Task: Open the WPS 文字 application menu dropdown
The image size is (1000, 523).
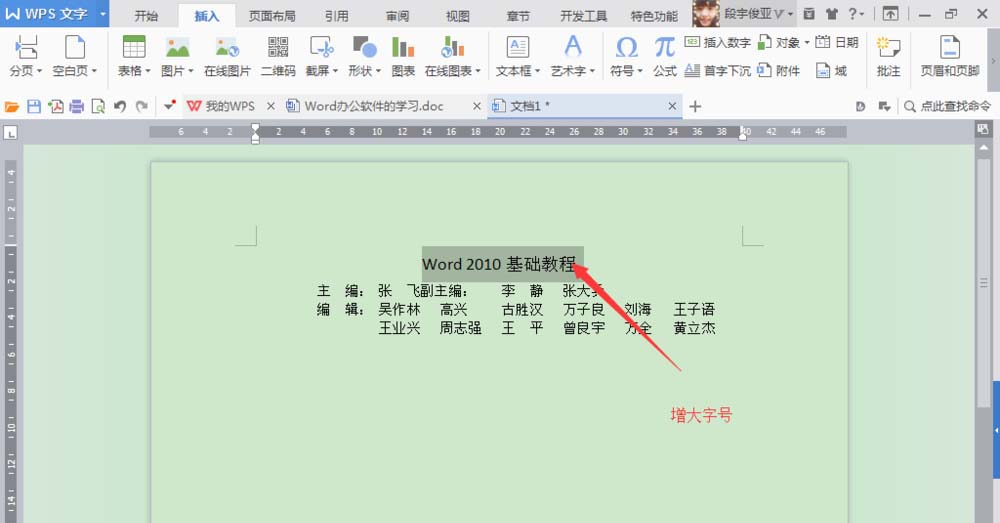Action: tap(103, 13)
